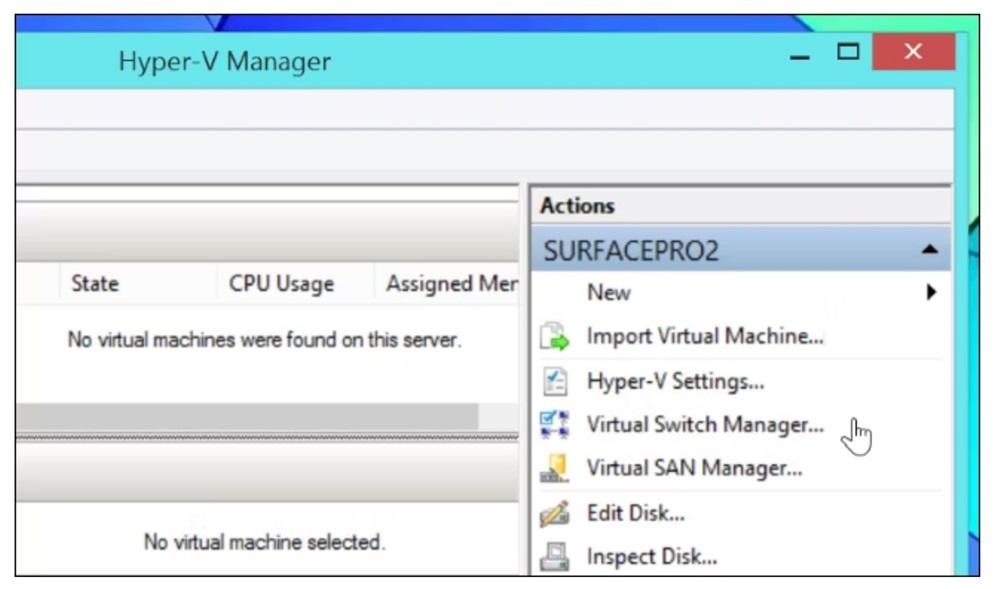The height and width of the screenshot is (589, 1000).
Task: Click the Virtual SAN Manager icon
Action: [553, 468]
